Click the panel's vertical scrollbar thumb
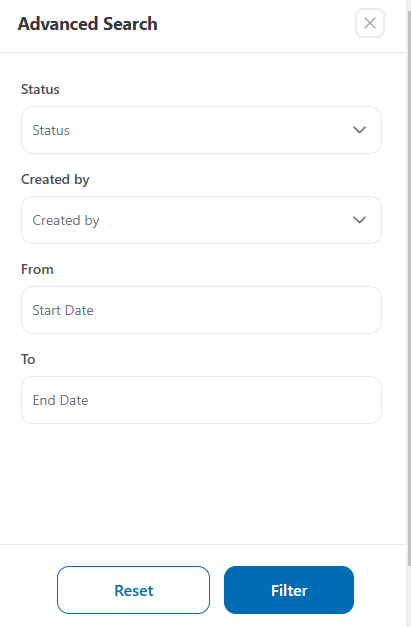 (x=409, y=288)
